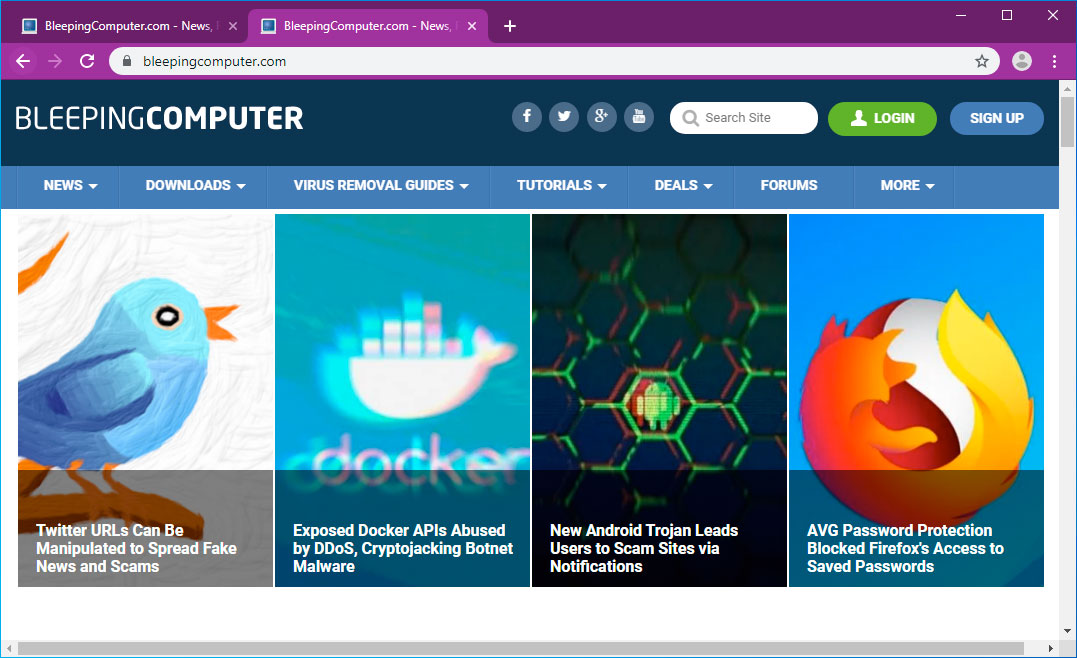Expand the MORE navigation dropdown
1077x658 pixels.
905,186
